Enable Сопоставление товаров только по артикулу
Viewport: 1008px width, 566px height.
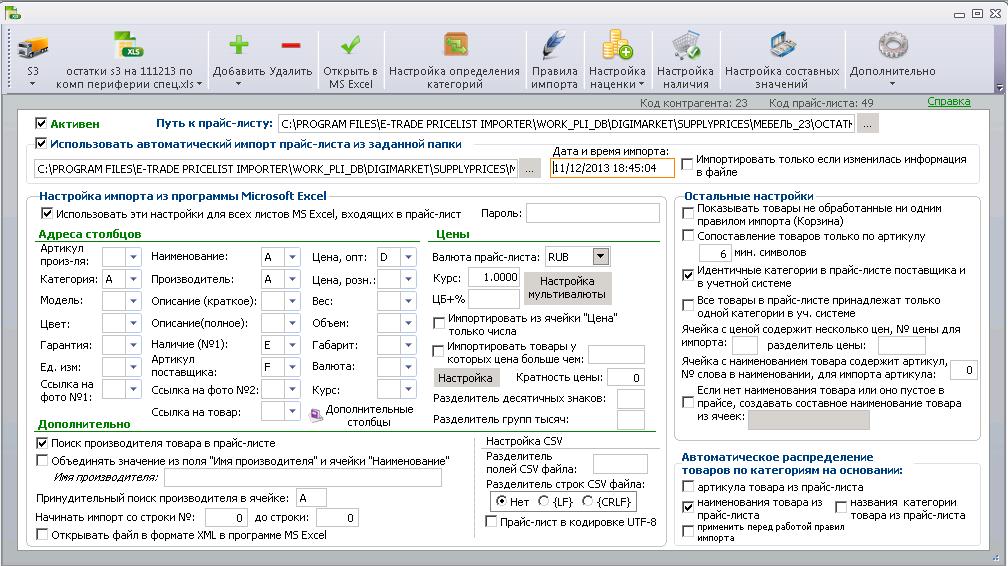688,236
